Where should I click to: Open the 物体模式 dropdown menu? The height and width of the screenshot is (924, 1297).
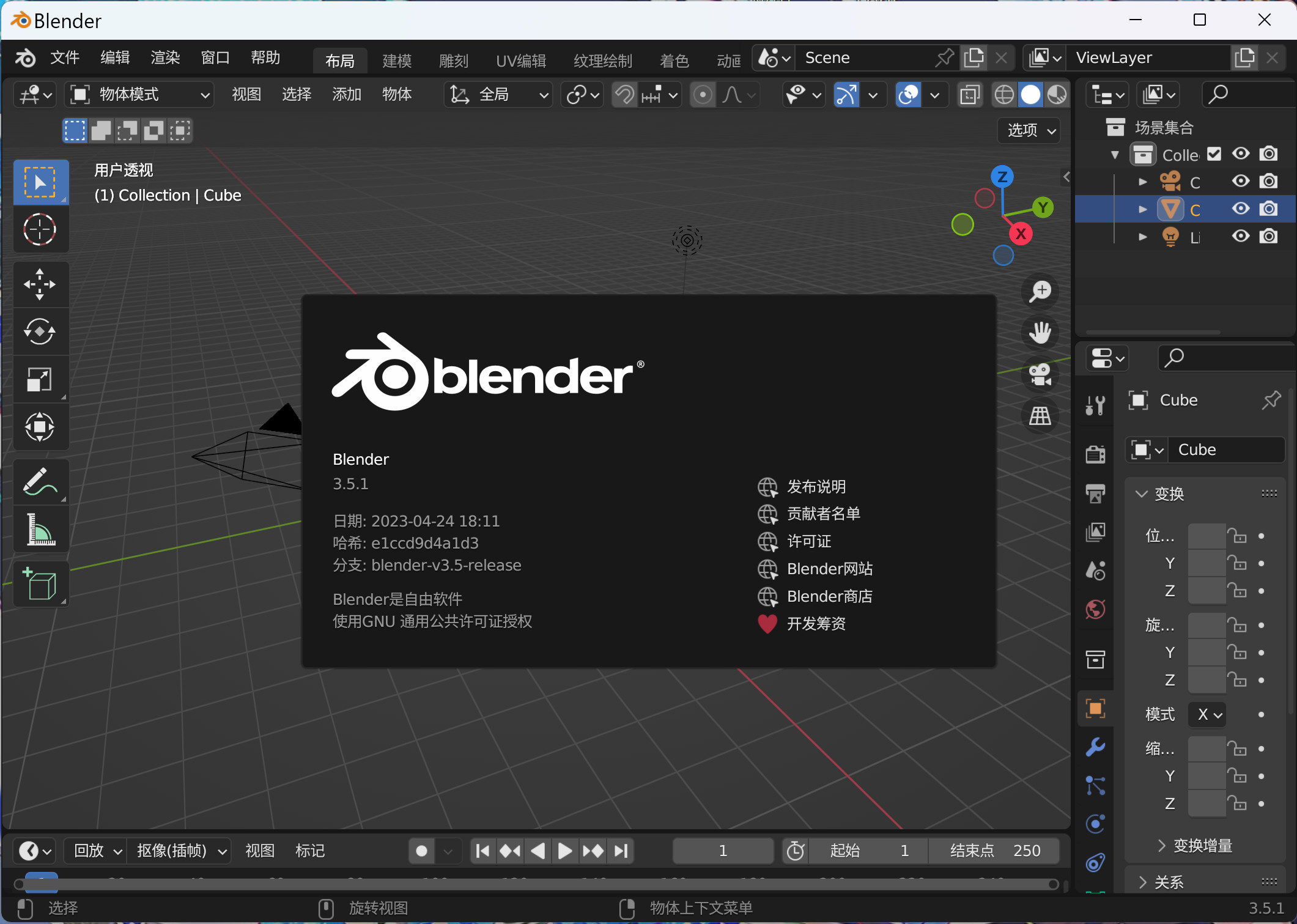point(139,94)
